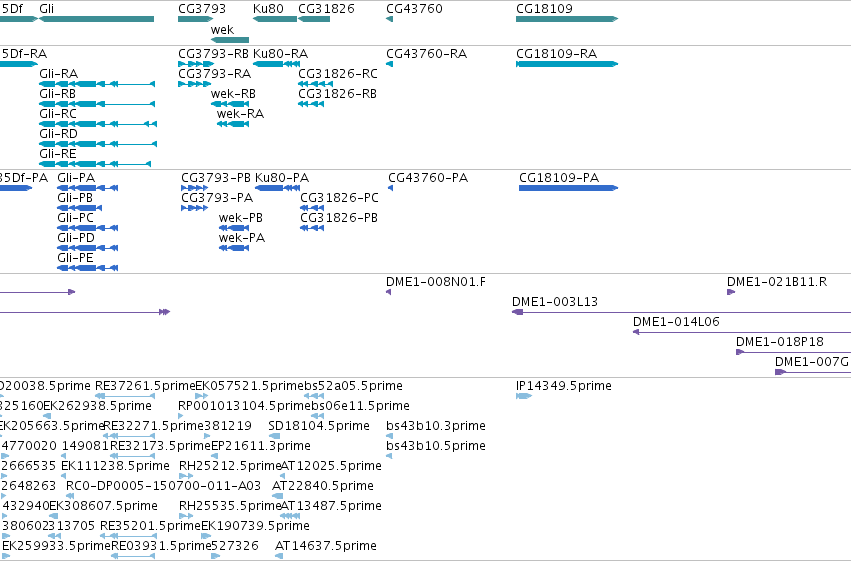Select EST IP14349.5prime
851x561 pixels.
[524, 396]
